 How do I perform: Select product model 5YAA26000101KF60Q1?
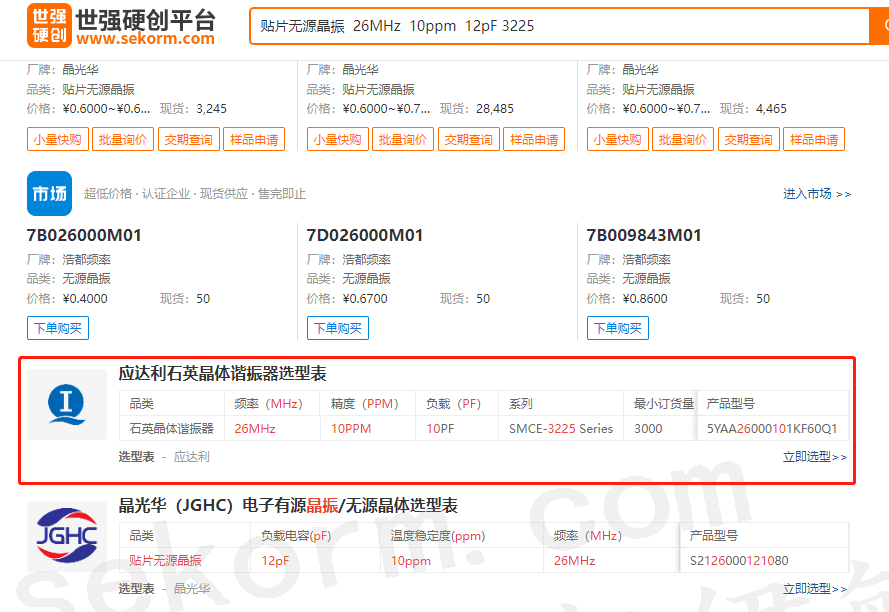click(x=772, y=429)
